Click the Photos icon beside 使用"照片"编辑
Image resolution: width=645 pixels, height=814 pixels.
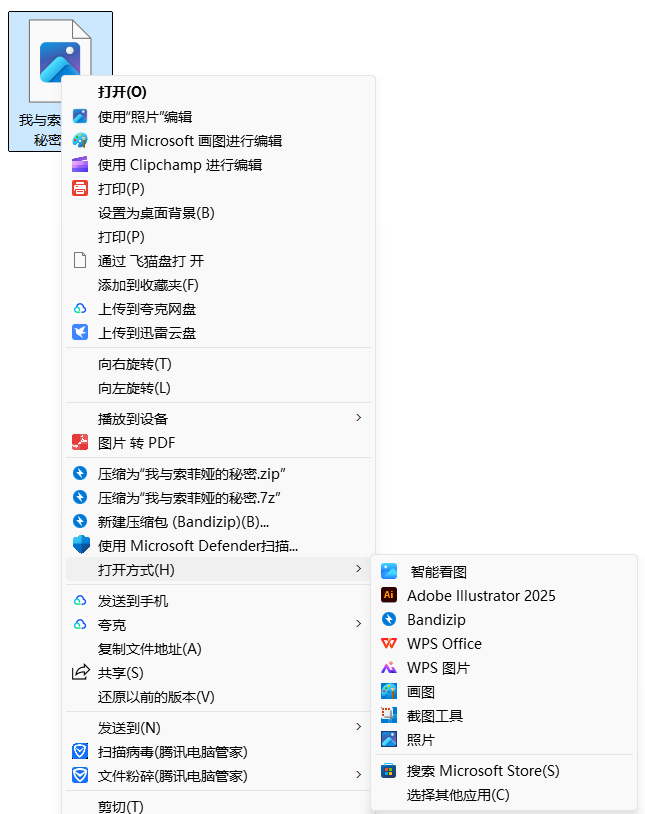[80, 116]
